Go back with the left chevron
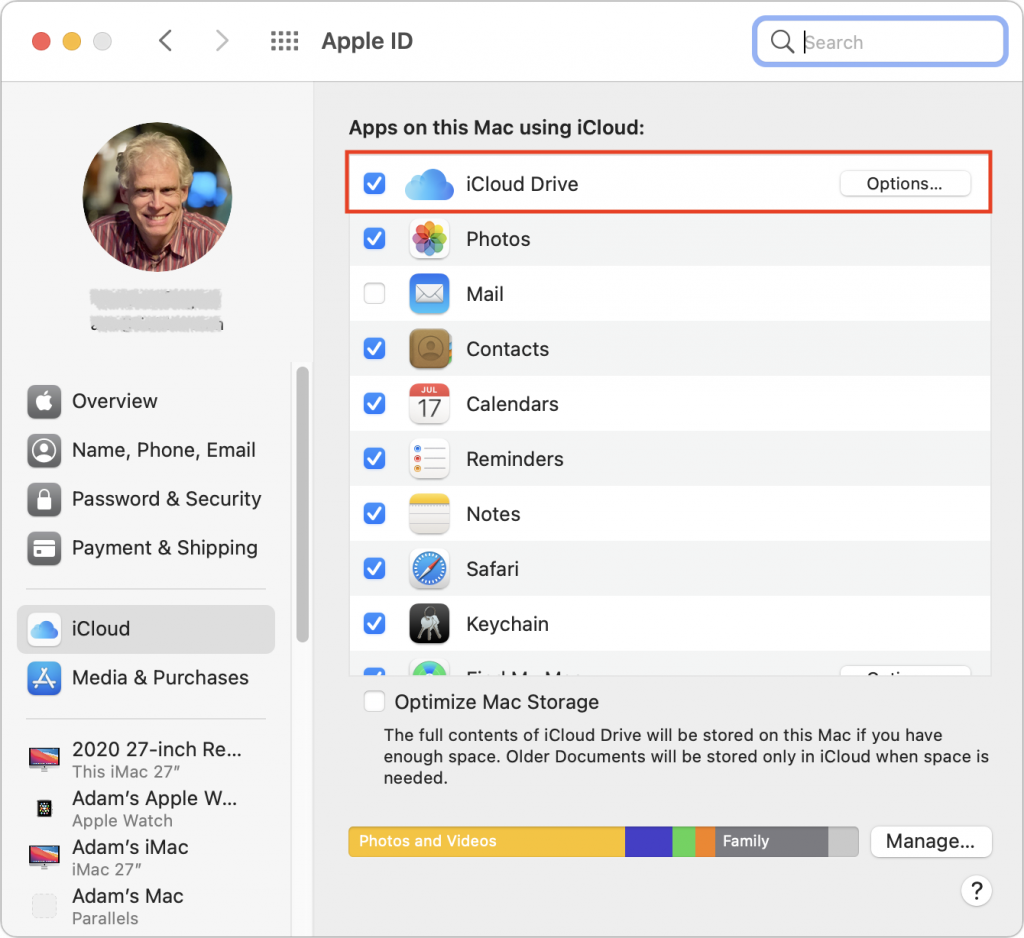Screen dimensions: 1024x938 click(166, 41)
